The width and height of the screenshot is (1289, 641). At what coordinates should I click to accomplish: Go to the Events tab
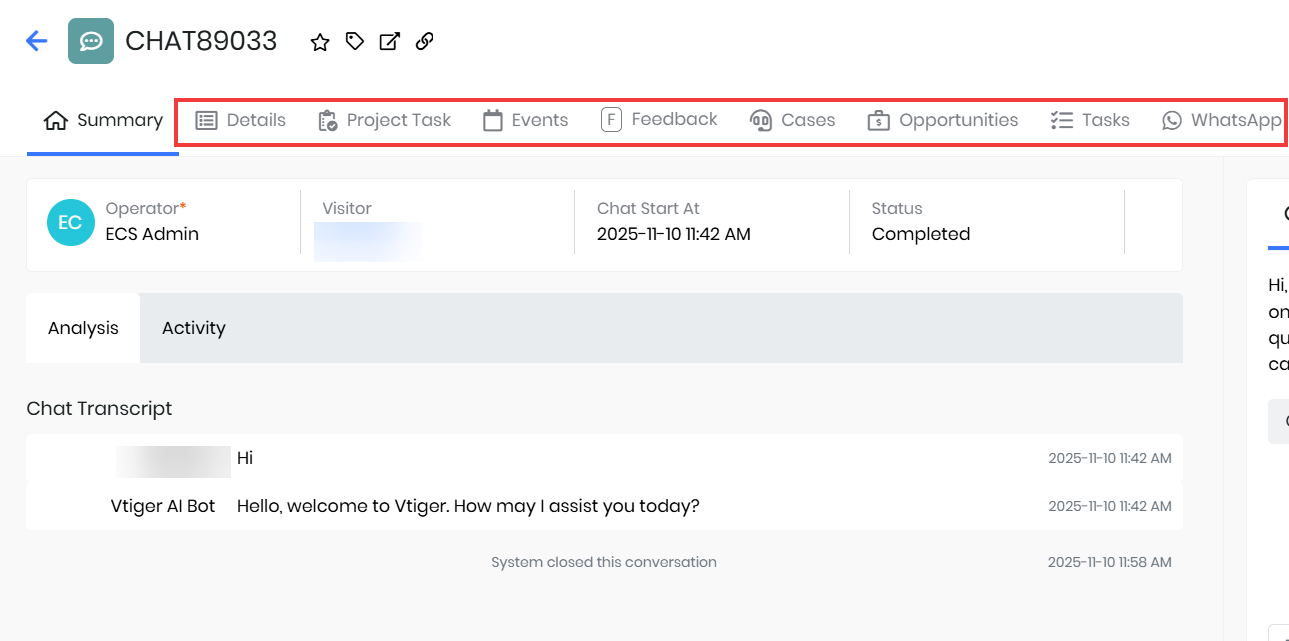pos(526,121)
